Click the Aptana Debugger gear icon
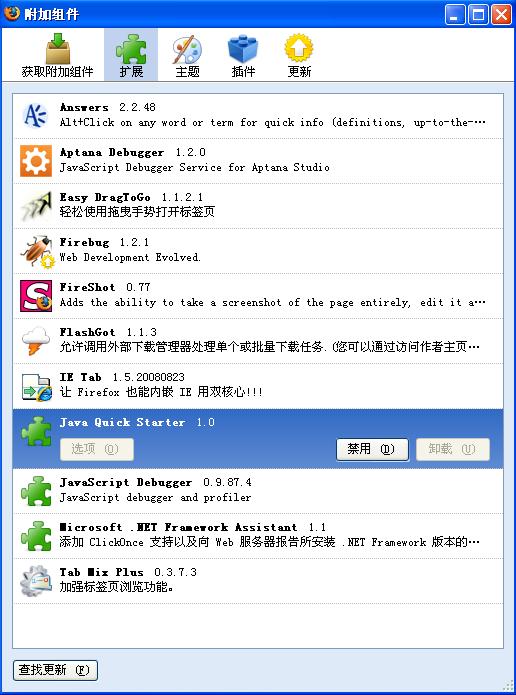The width and height of the screenshot is (516, 695). tap(36, 161)
